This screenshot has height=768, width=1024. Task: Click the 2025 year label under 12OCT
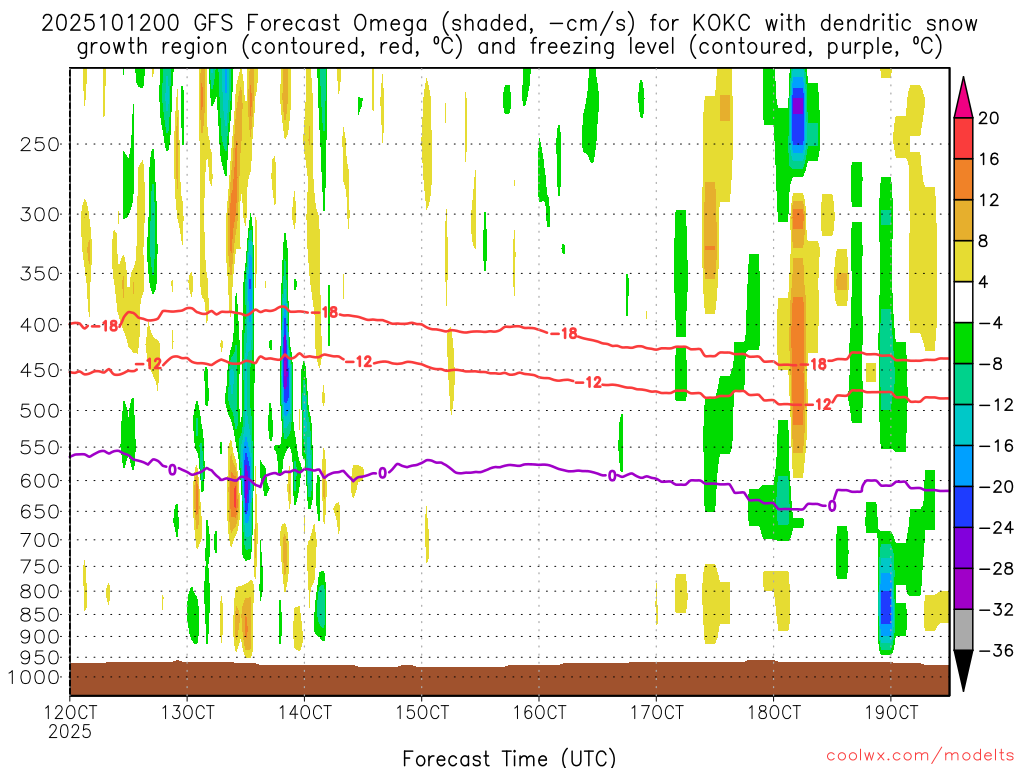coord(70,731)
